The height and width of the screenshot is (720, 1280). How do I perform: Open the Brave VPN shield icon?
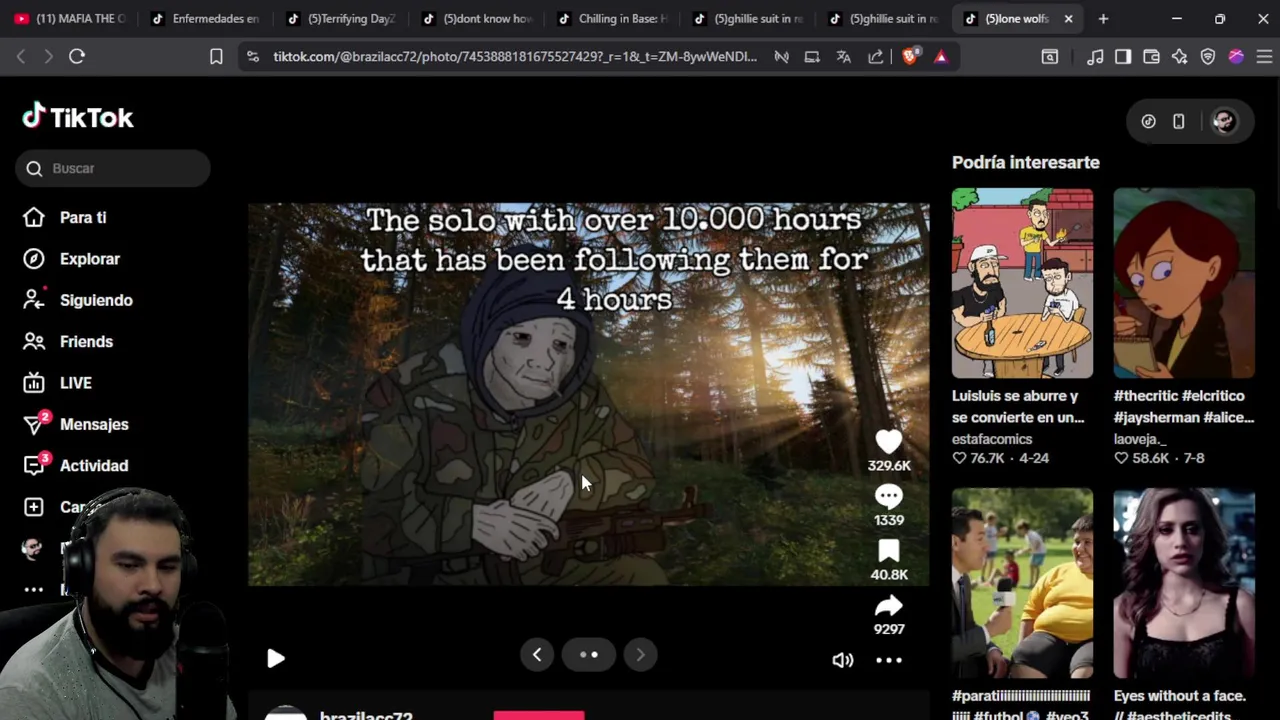(x=1208, y=57)
